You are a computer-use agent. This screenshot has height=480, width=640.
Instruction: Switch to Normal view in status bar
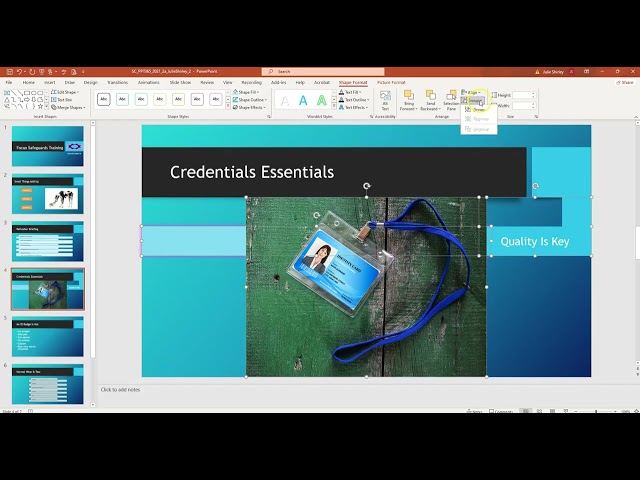pos(526,411)
